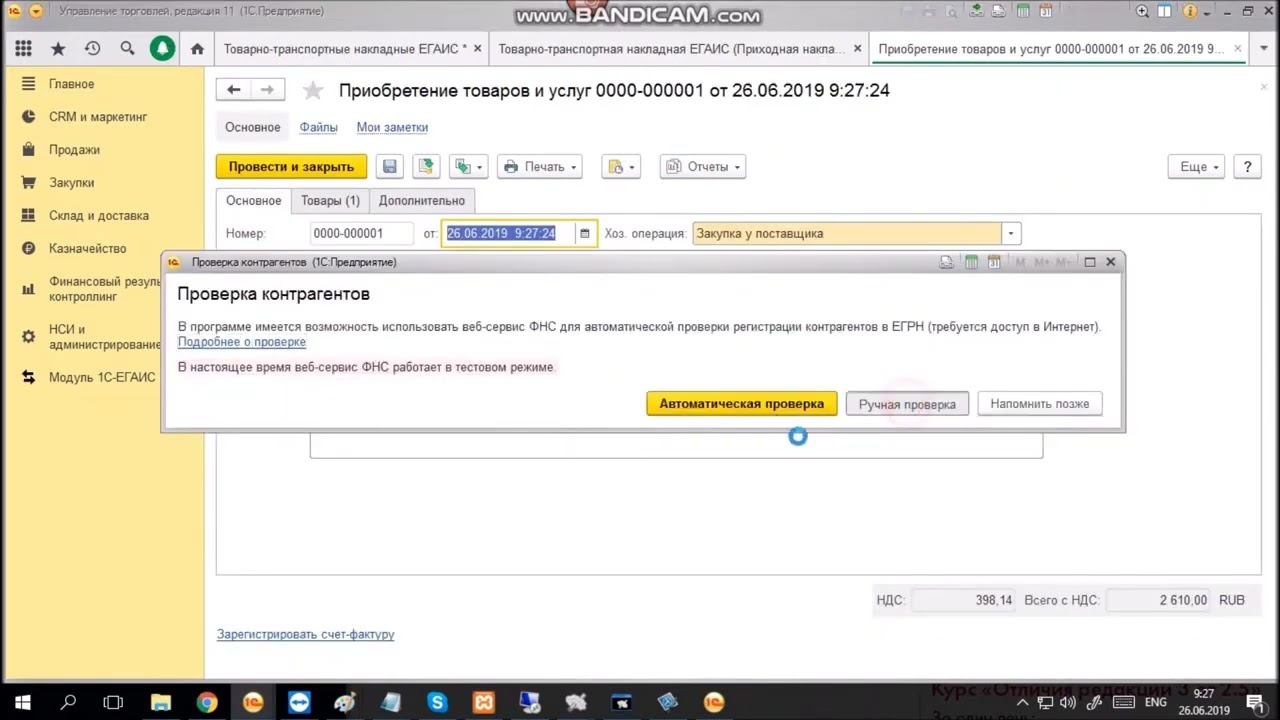Expand the Еще menu
This screenshot has height=720, width=1280.
[1197, 167]
